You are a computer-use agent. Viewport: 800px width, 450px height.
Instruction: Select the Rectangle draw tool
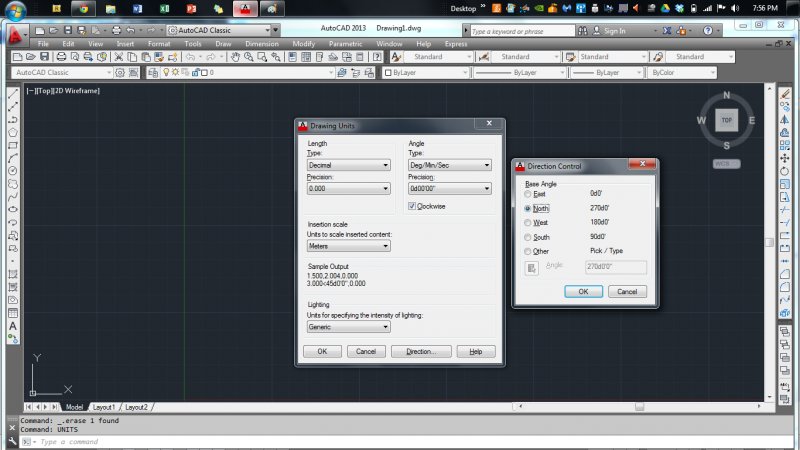pos(13,145)
